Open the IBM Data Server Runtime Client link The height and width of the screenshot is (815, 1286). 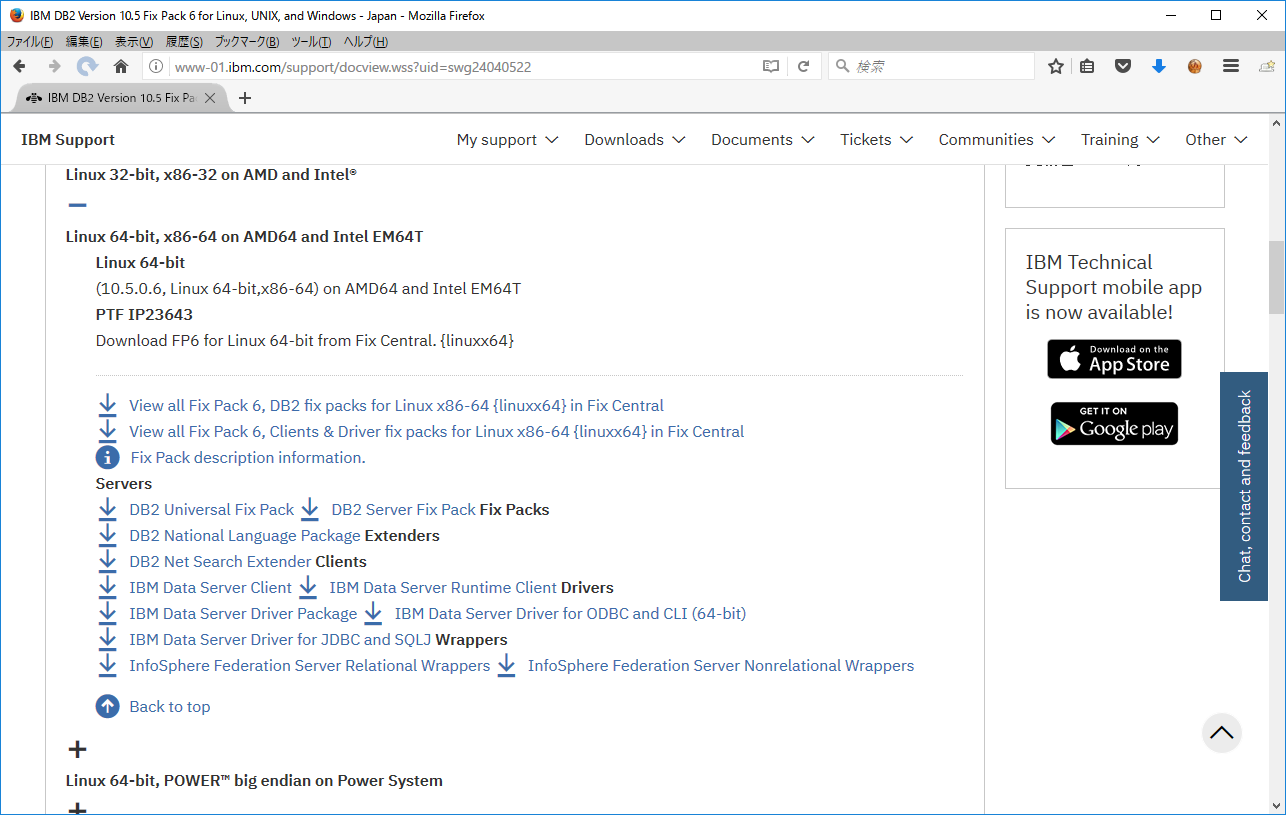443,587
